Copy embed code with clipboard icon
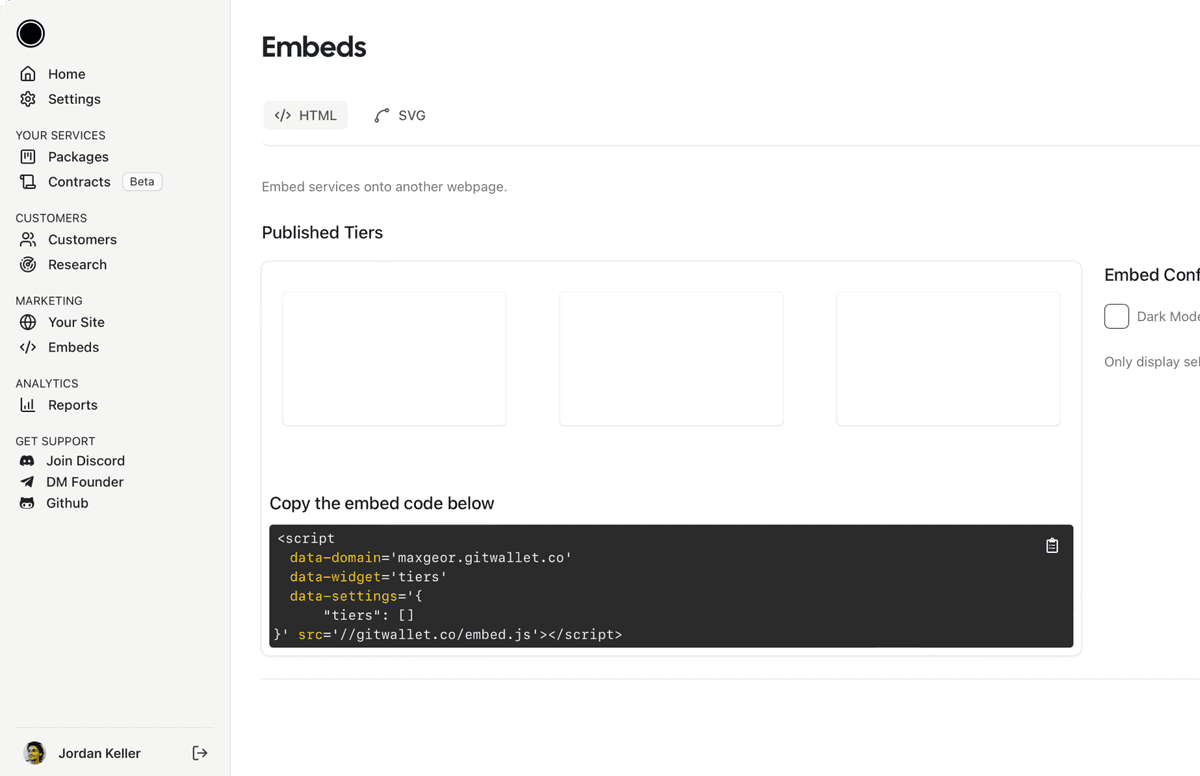 click(x=1052, y=546)
